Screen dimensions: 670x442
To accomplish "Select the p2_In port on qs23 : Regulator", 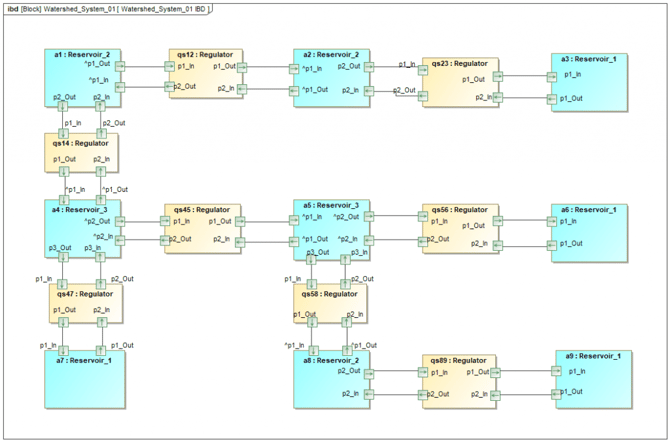I will click(x=498, y=97).
